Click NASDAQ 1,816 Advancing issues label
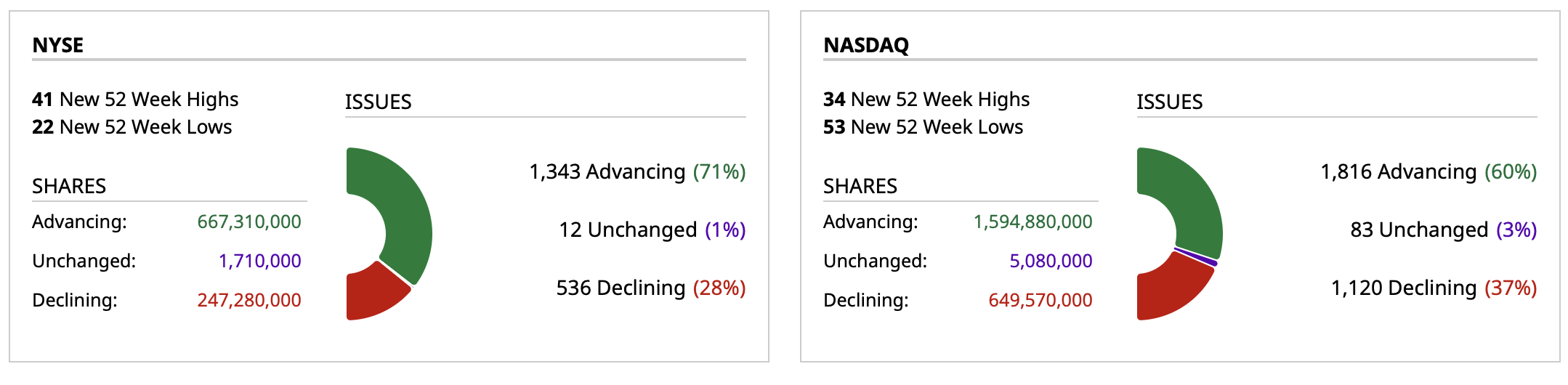 [x=1428, y=171]
